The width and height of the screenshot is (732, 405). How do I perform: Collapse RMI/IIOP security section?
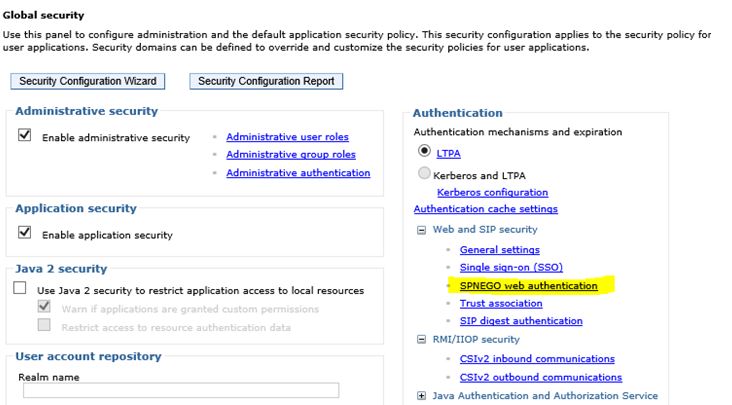click(x=422, y=339)
